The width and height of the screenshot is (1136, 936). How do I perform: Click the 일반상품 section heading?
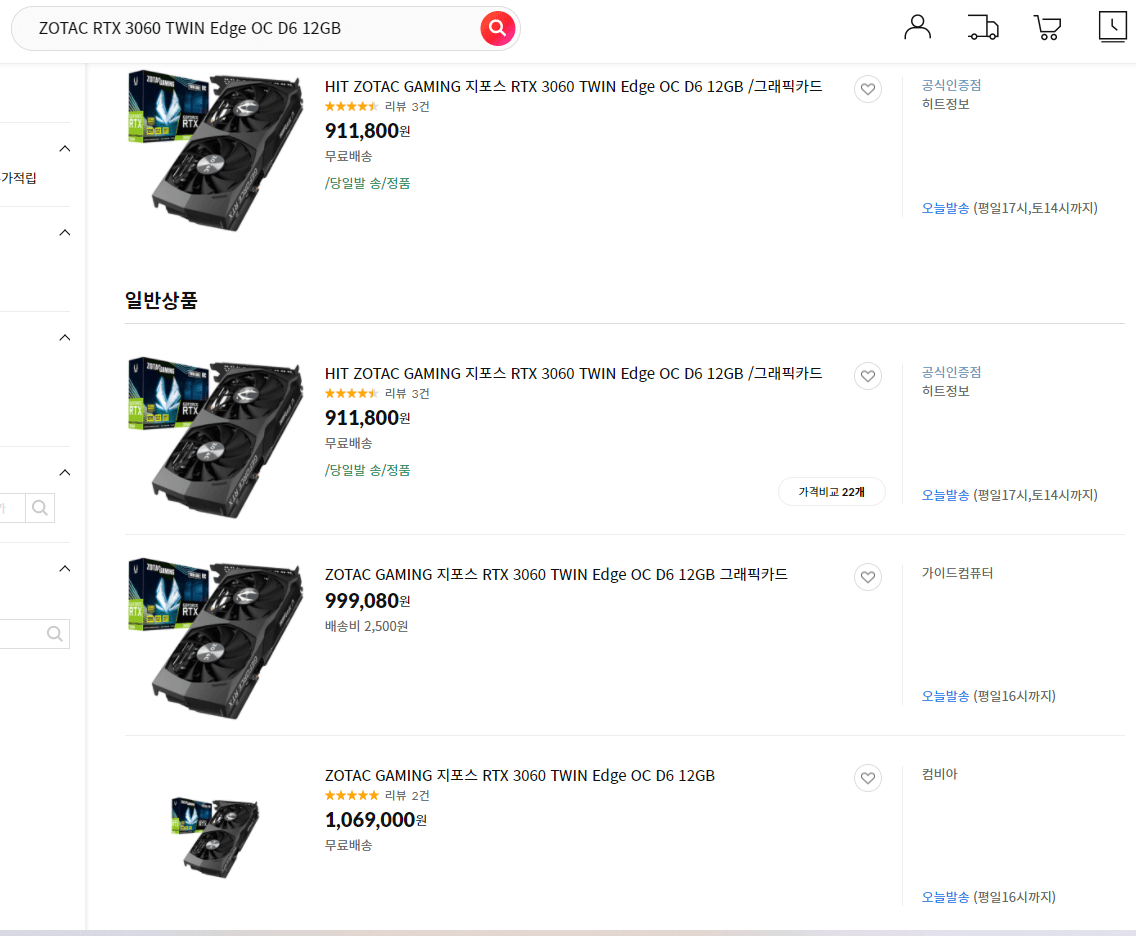[161, 300]
